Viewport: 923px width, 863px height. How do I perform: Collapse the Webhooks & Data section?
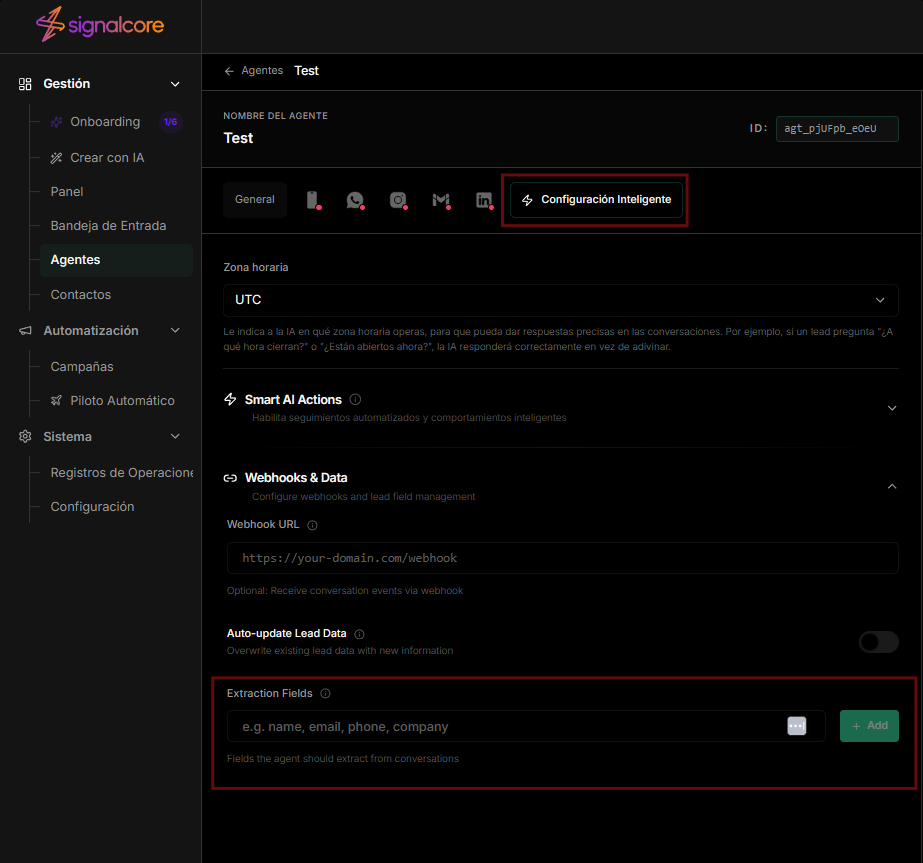(x=892, y=486)
